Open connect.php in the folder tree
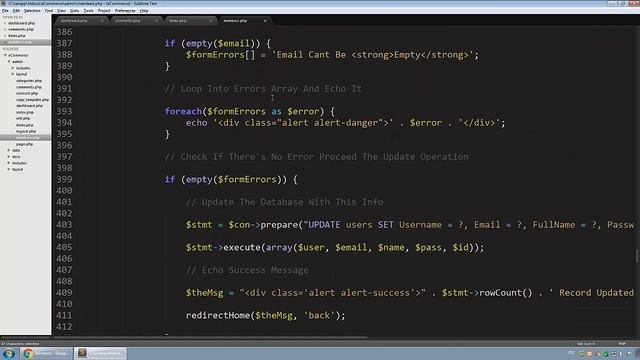 pos(27,93)
